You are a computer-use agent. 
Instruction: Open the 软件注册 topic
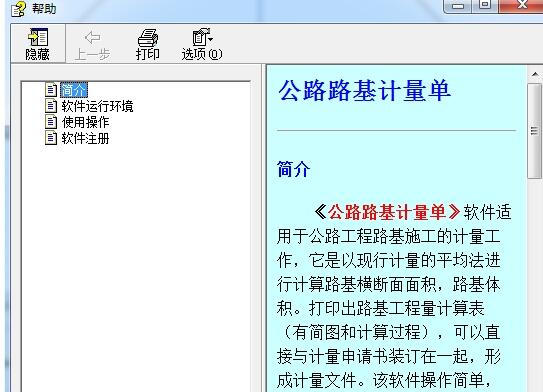click(85, 138)
